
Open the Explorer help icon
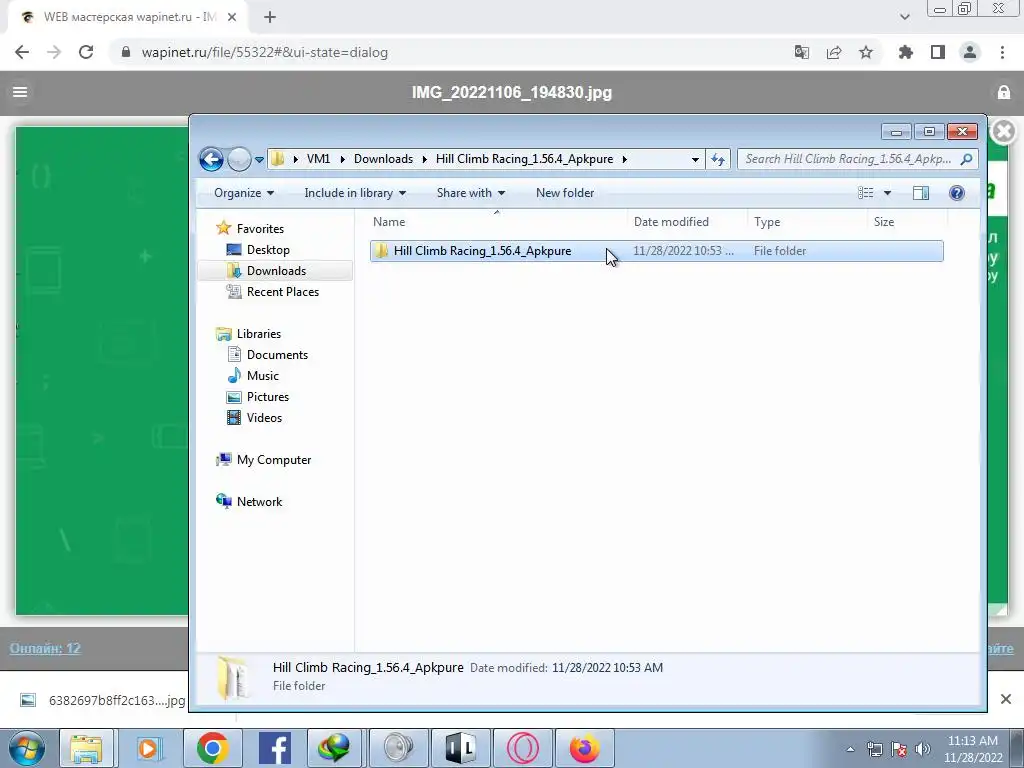957,193
